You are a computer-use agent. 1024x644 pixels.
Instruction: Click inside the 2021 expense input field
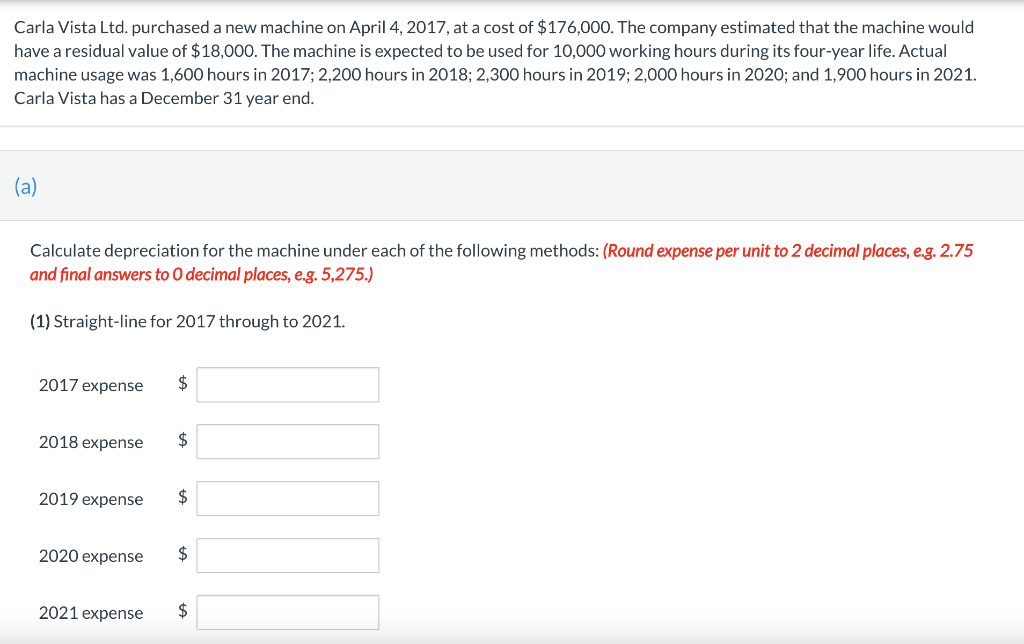pyautogui.click(x=287, y=611)
